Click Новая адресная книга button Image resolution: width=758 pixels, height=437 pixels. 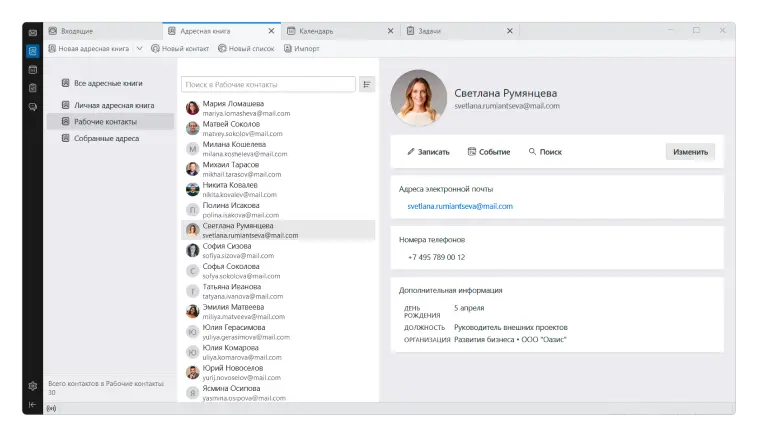pyautogui.click(x=89, y=49)
